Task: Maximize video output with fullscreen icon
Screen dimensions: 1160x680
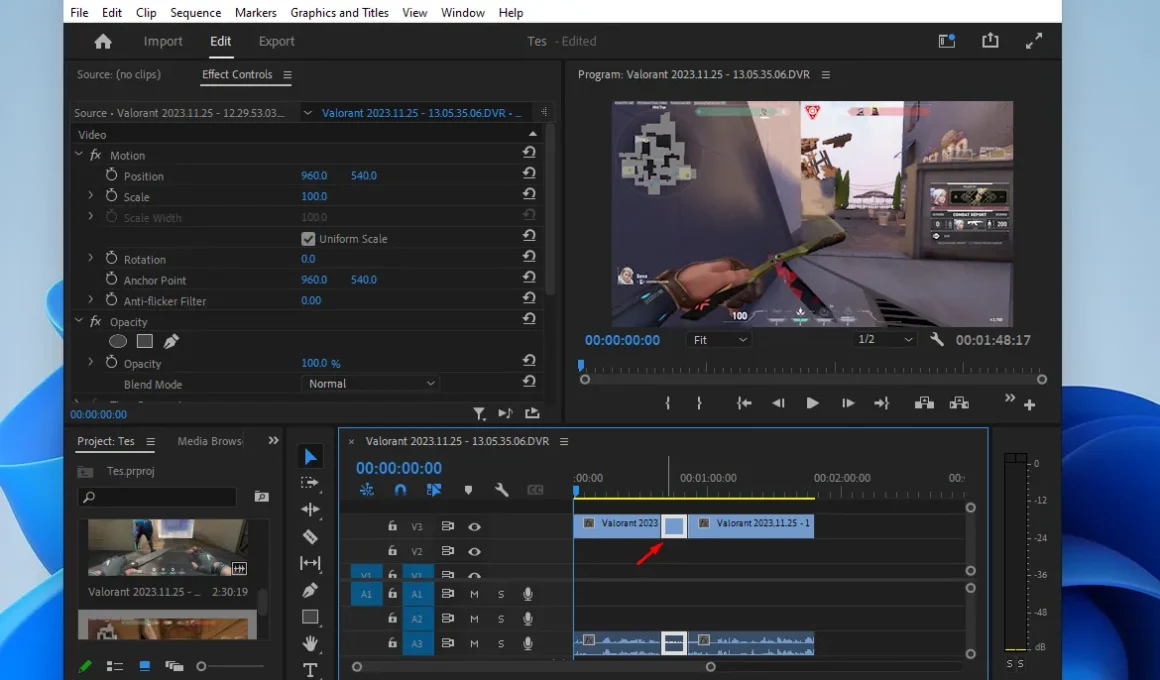Action: tap(1033, 41)
